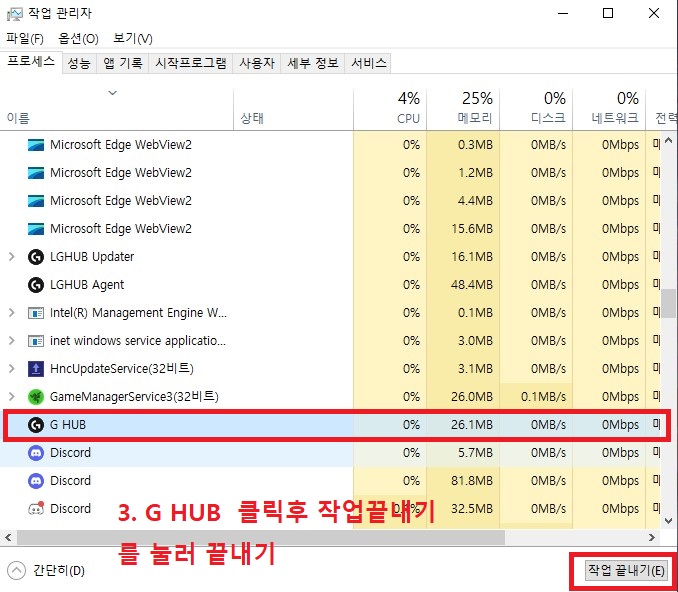The image size is (678, 592).
Task: Click the Edge WebView2 icon with 15.6MB
Action: (x=35, y=229)
